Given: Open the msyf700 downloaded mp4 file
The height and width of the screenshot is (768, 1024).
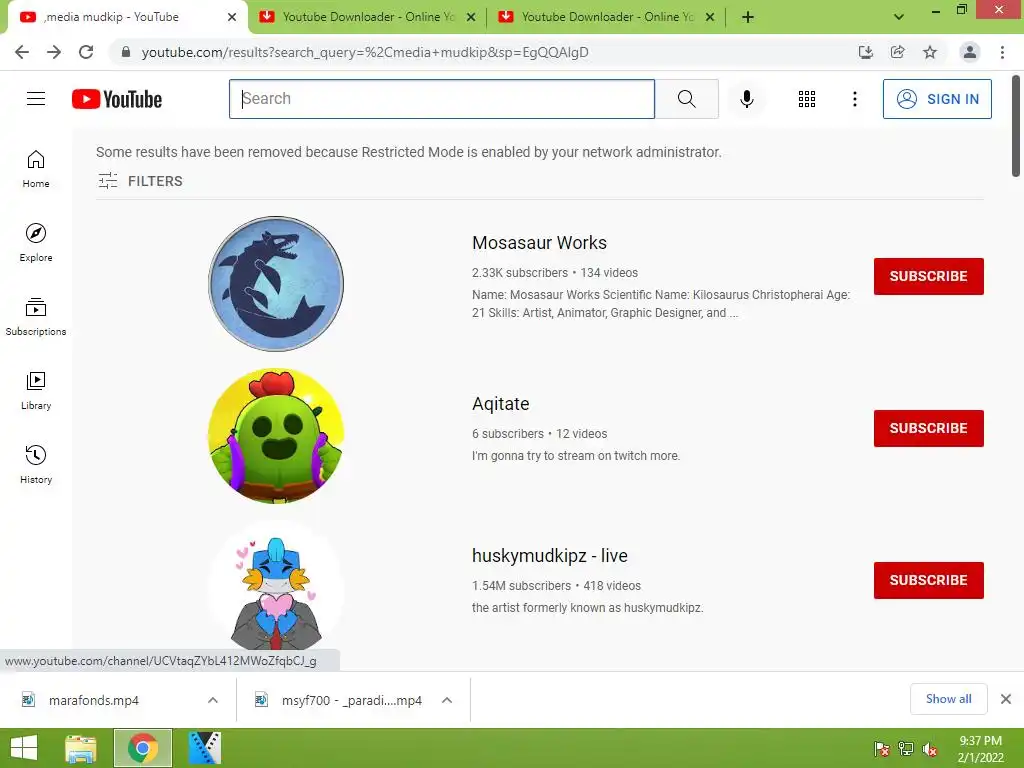Looking at the screenshot, I should [x=351, y=700].
